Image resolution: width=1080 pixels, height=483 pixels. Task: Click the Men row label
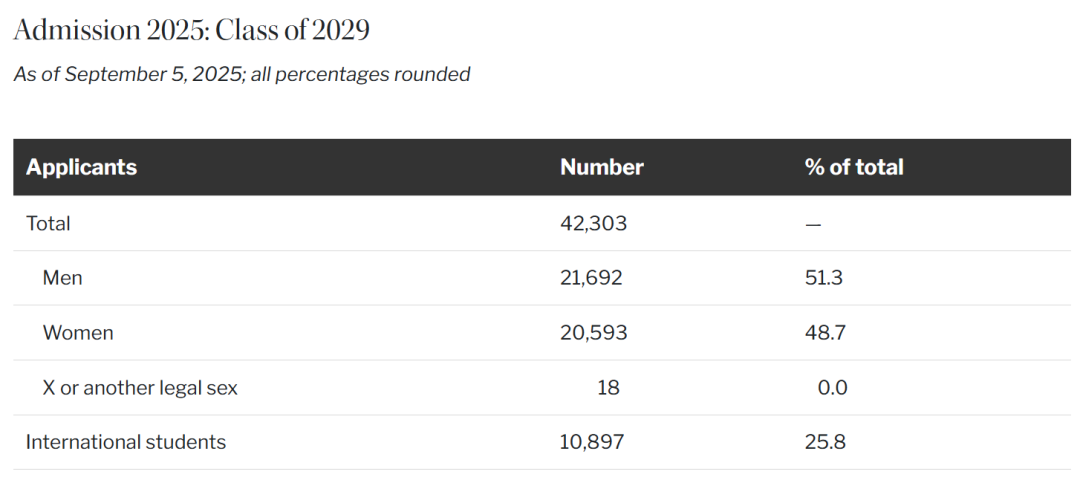pos(62,278)
